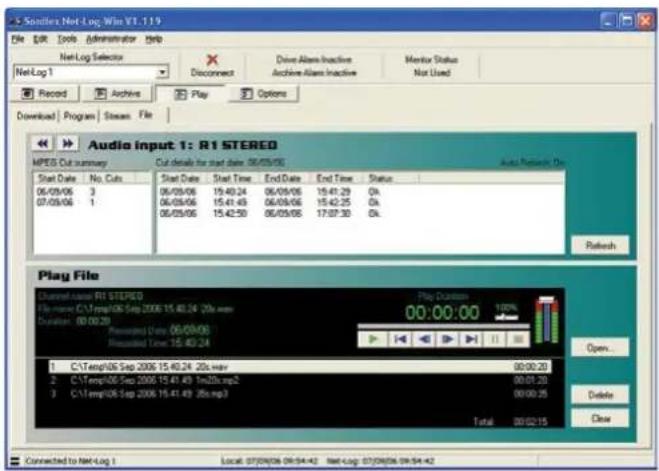Select cut starting at 15:40:24
This screenshot has height=471, width=659.
point(360,192)
